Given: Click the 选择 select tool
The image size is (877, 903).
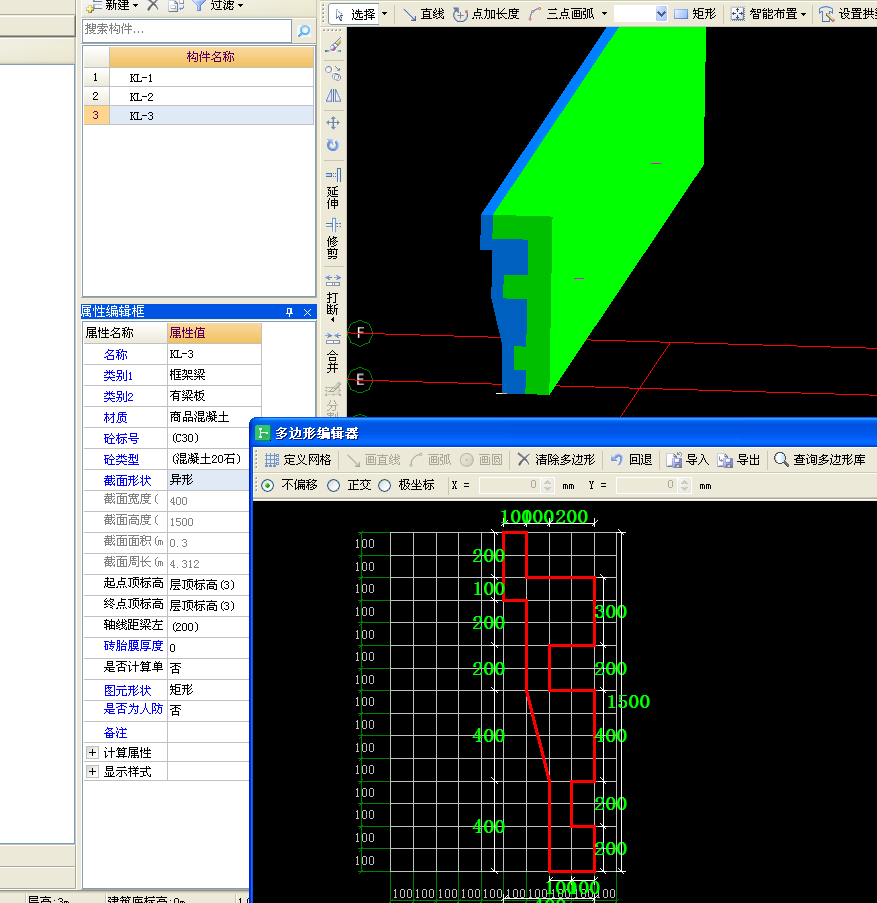Looking at the screenshot, I should click(355, 14).
